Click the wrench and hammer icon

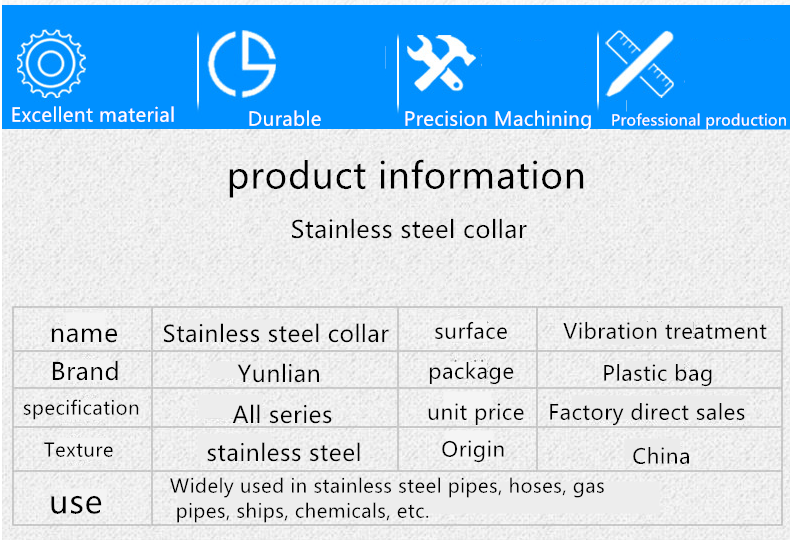[441, 63]
